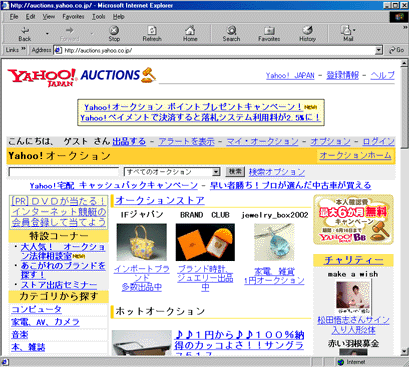Click the Go button beside address bar
Screen dimensions: 409x367
tap(397, 50)
